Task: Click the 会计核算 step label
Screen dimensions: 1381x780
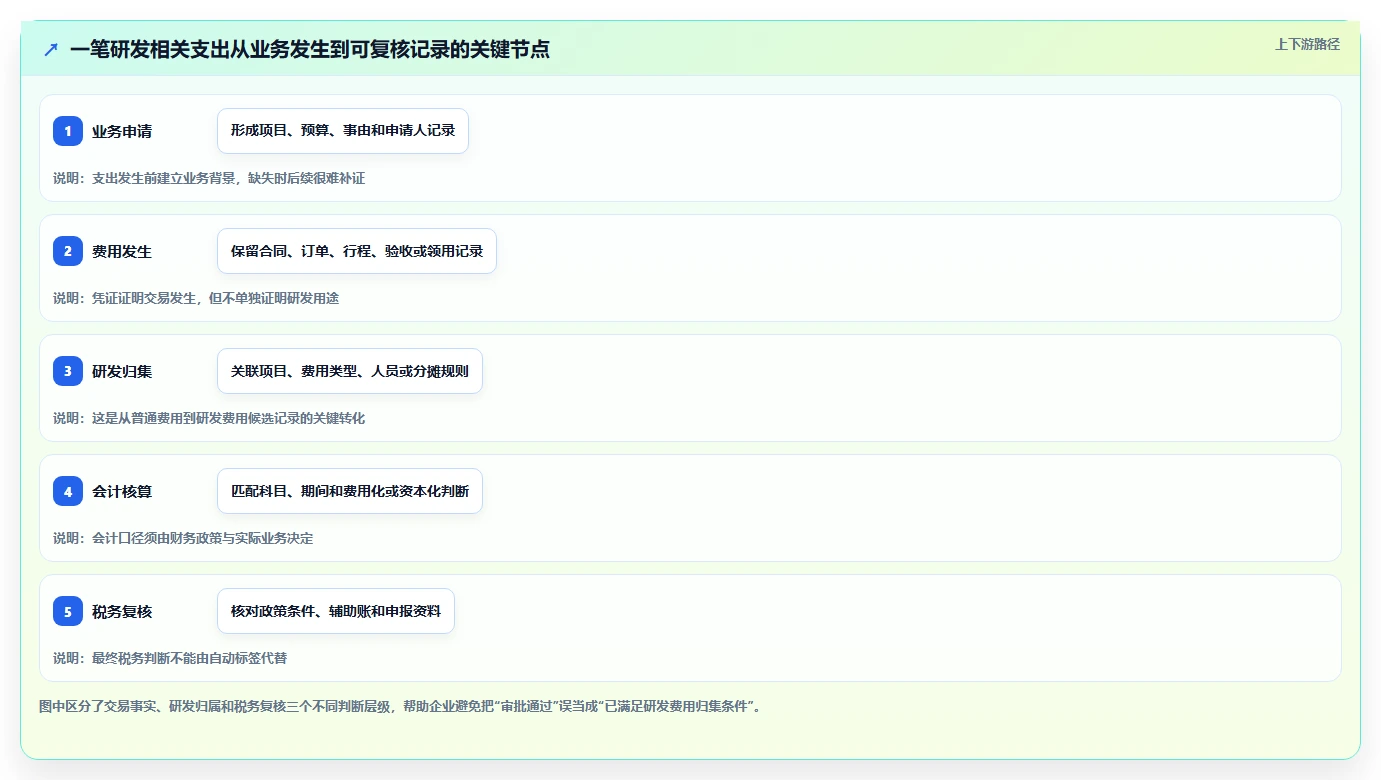Action: pos(122,491)
